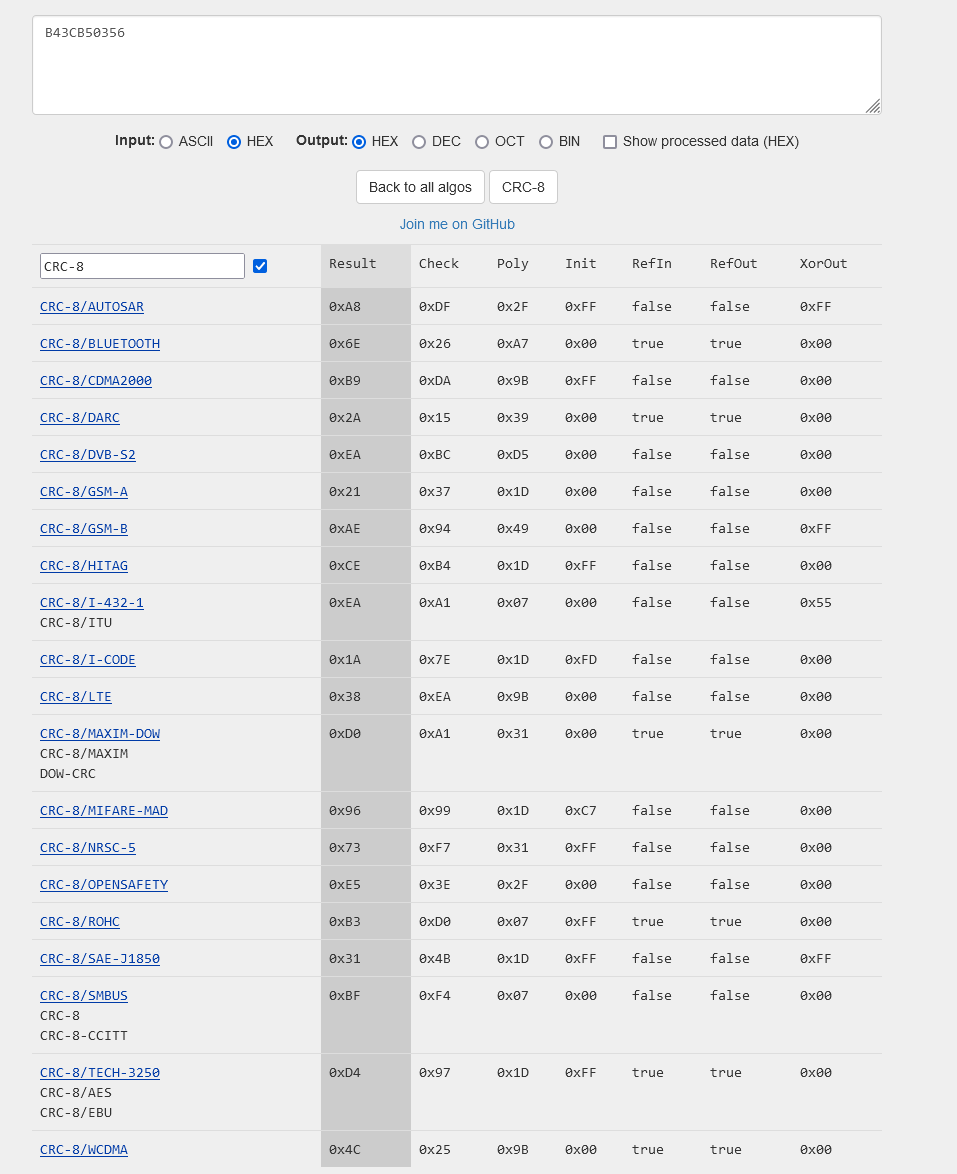
Task: Open the CRC-8/LTE link
Action: pos(76,697)
